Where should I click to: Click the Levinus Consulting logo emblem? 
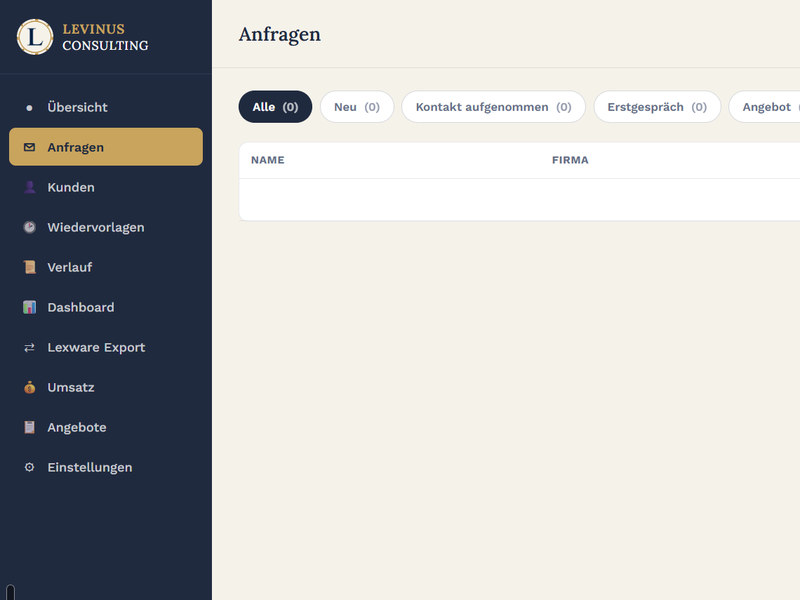click(35, 37)
